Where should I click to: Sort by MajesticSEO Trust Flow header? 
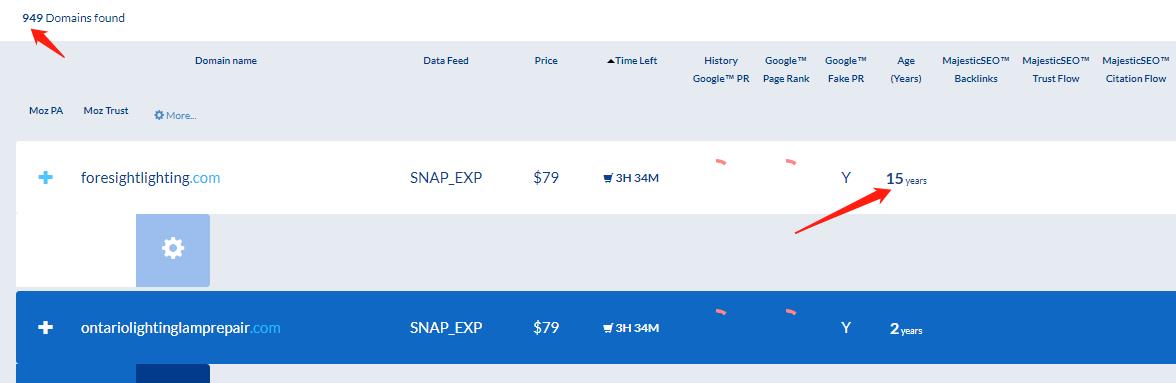1056,70
